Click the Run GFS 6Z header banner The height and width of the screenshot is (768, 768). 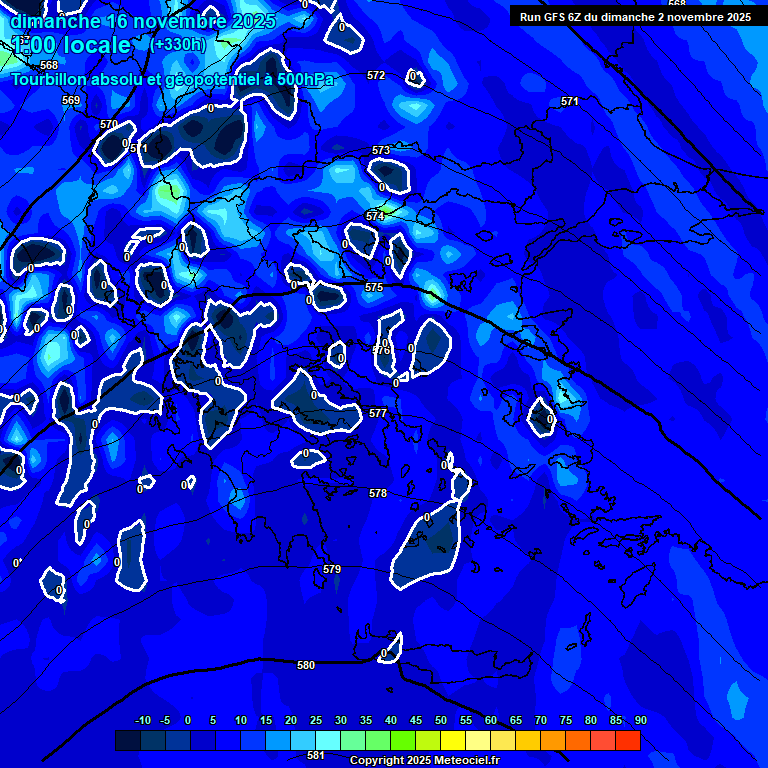[x=635, y=17]
